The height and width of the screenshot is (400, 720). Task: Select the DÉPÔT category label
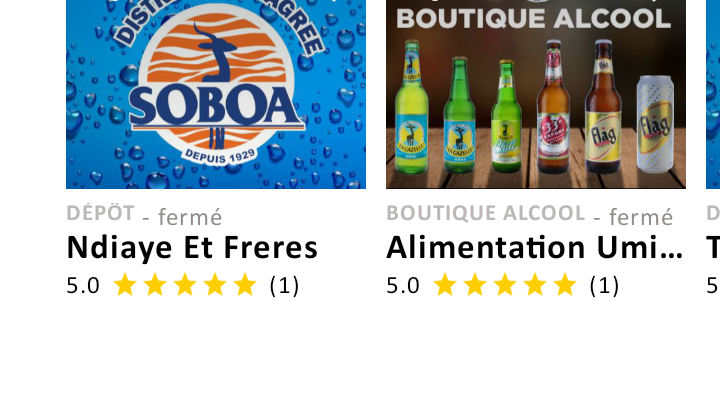[x=100, y=214]
